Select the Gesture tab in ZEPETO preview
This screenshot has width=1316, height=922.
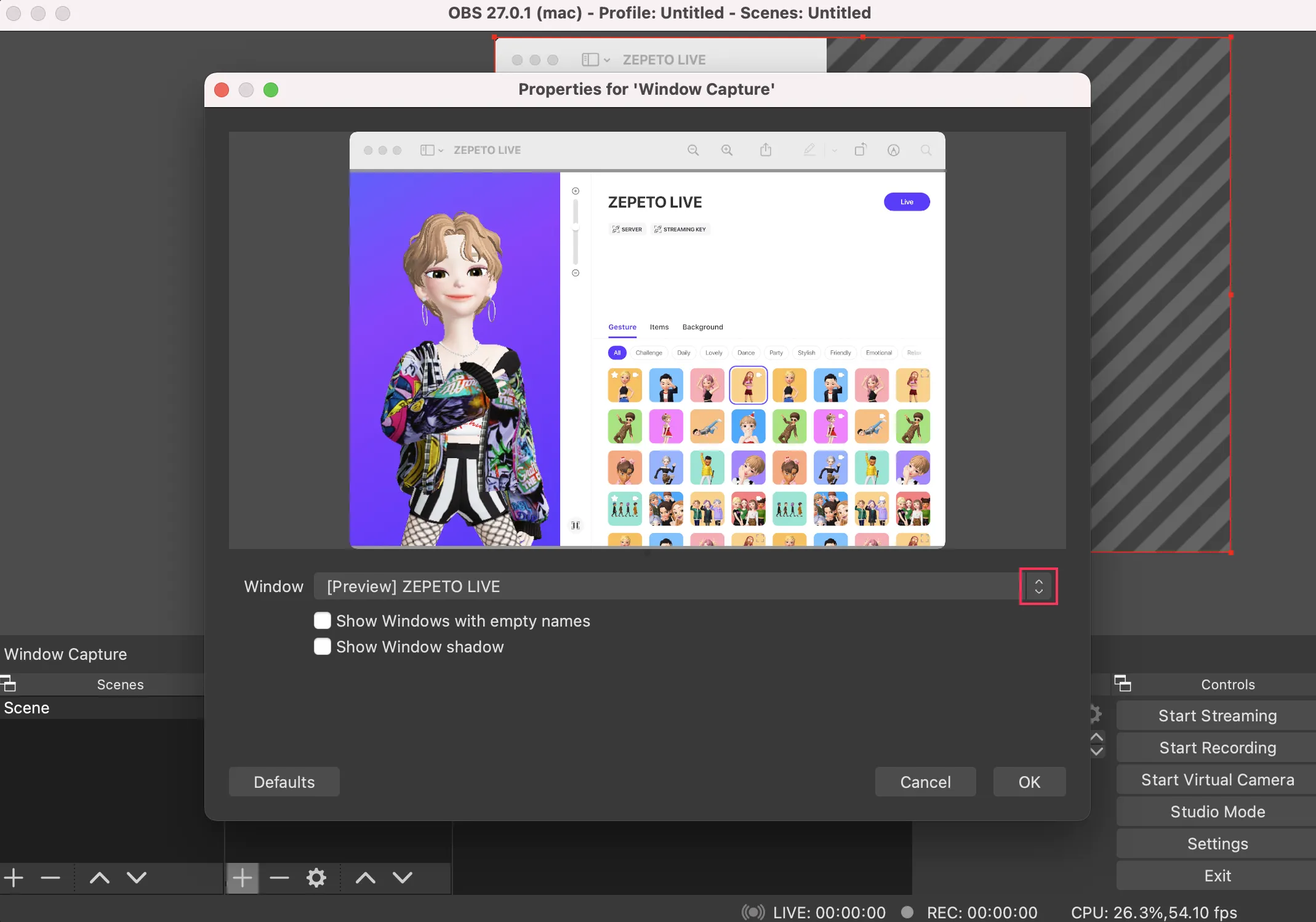[622, 327]
